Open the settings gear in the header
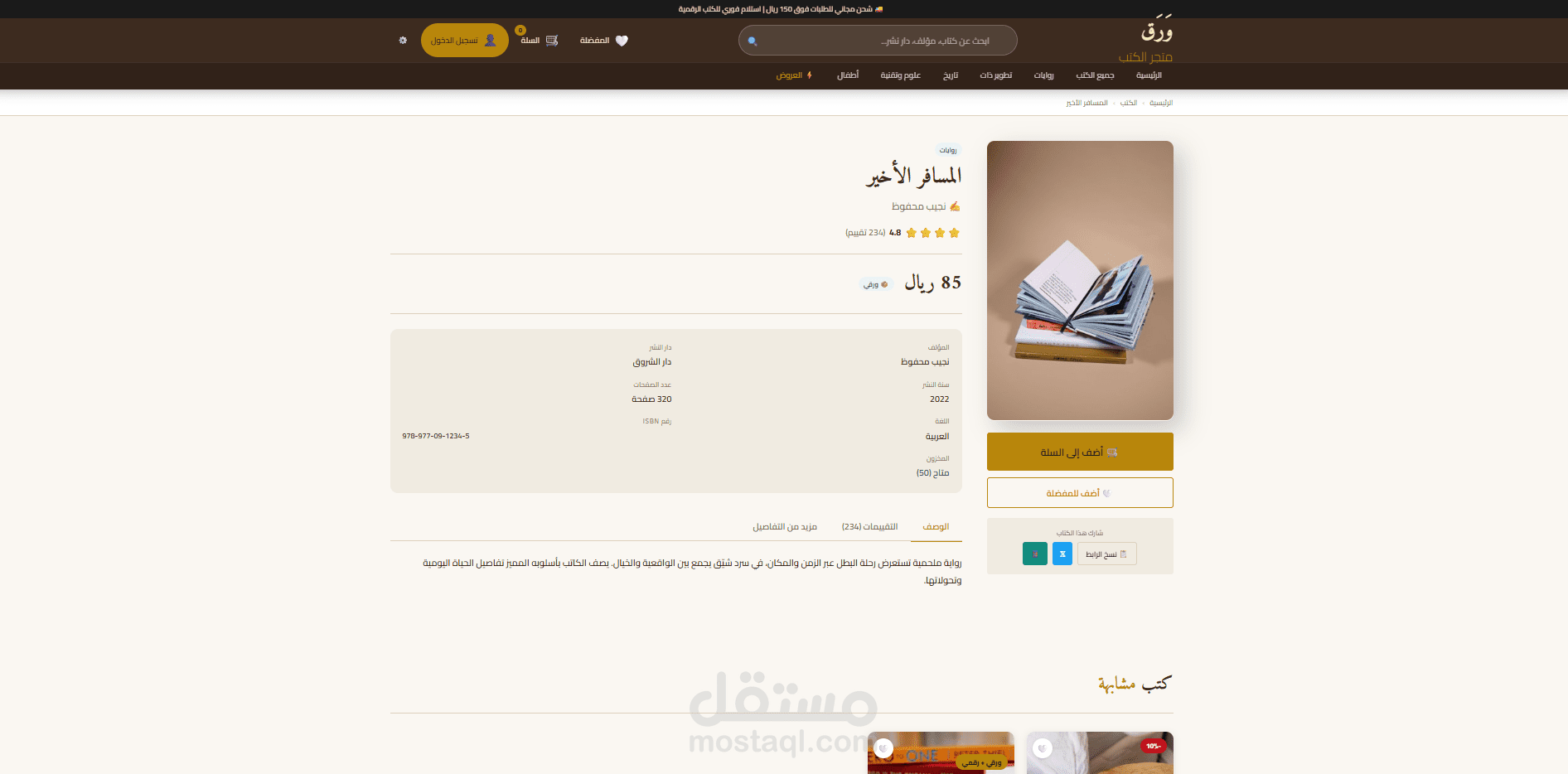Viewport: 1568px width, 774px height. coord(403,40)
